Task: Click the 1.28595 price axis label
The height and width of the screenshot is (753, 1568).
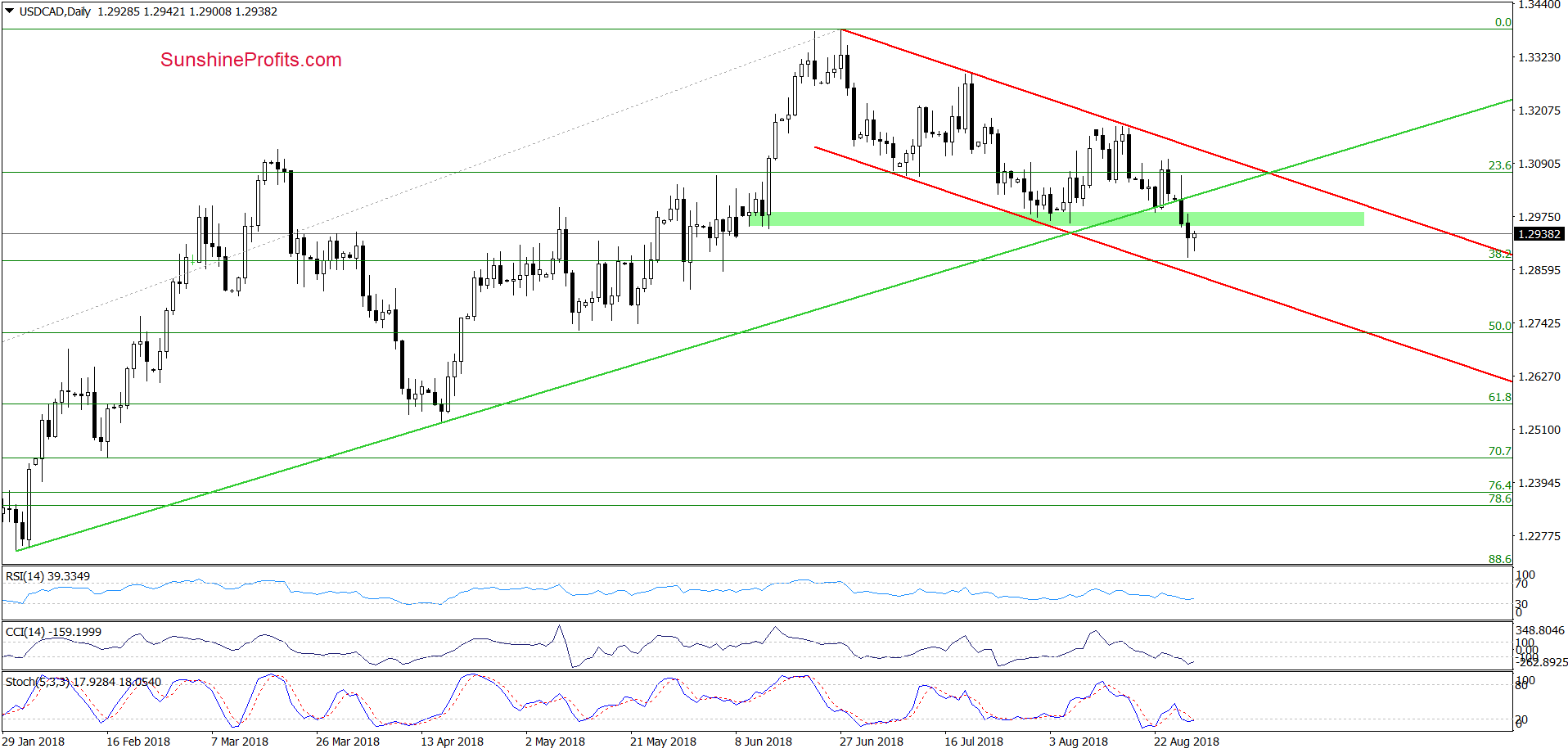Action: (x=1539, y=270)
